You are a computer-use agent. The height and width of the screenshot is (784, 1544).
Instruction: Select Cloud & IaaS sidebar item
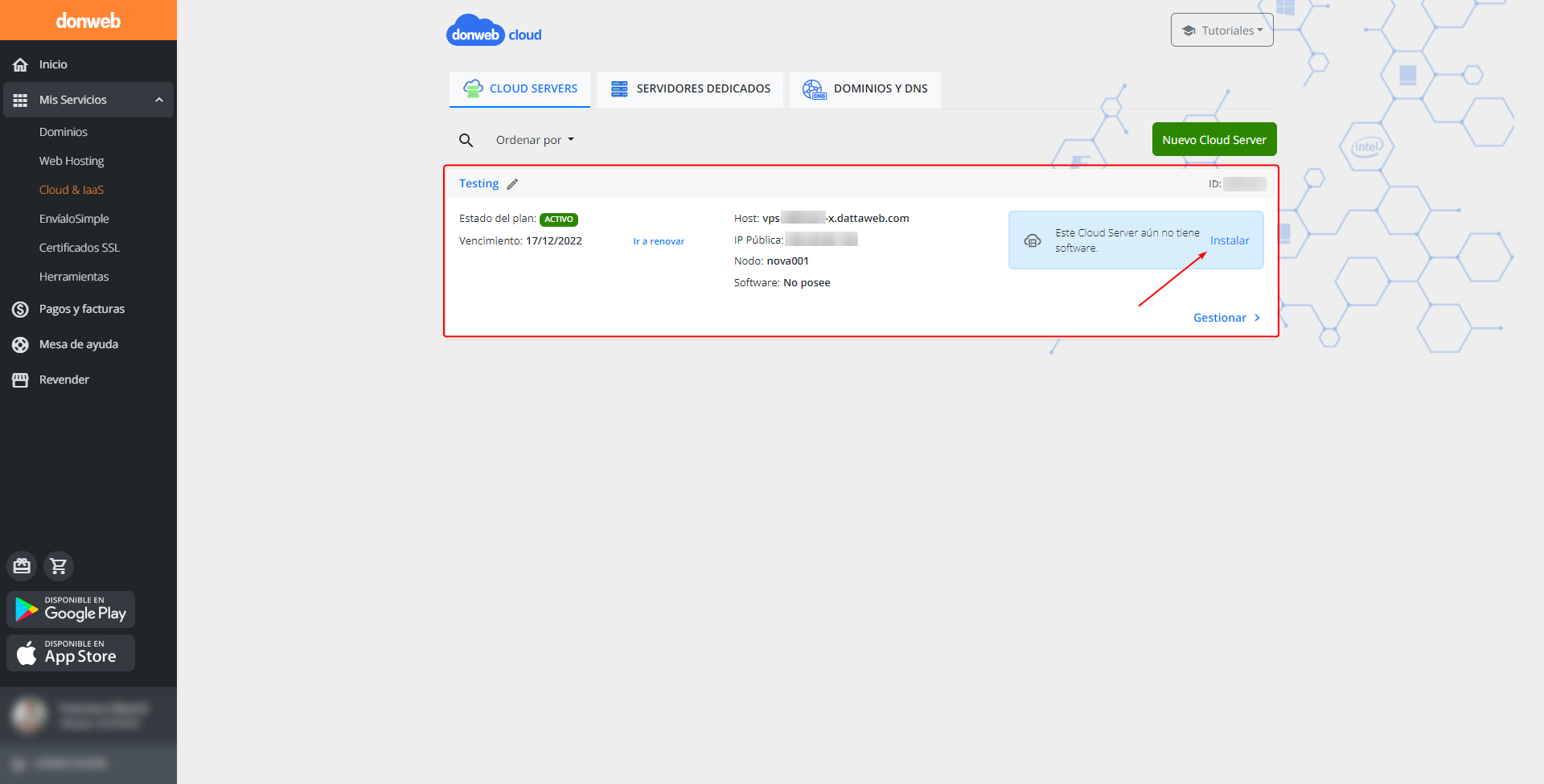[x=72, y=190]
